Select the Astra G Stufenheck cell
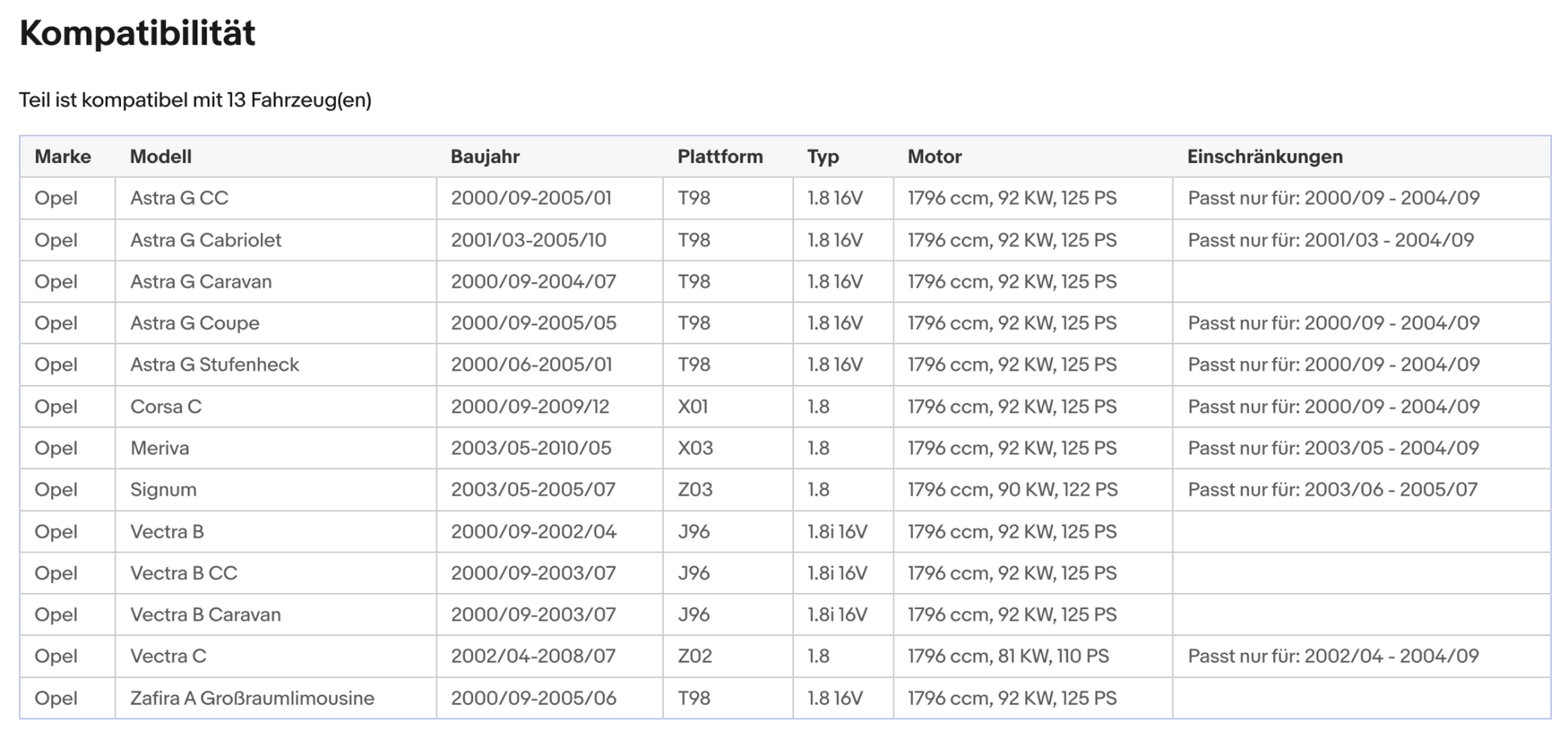Viewport: 1568px width, 730px height. tap(214, 365)
